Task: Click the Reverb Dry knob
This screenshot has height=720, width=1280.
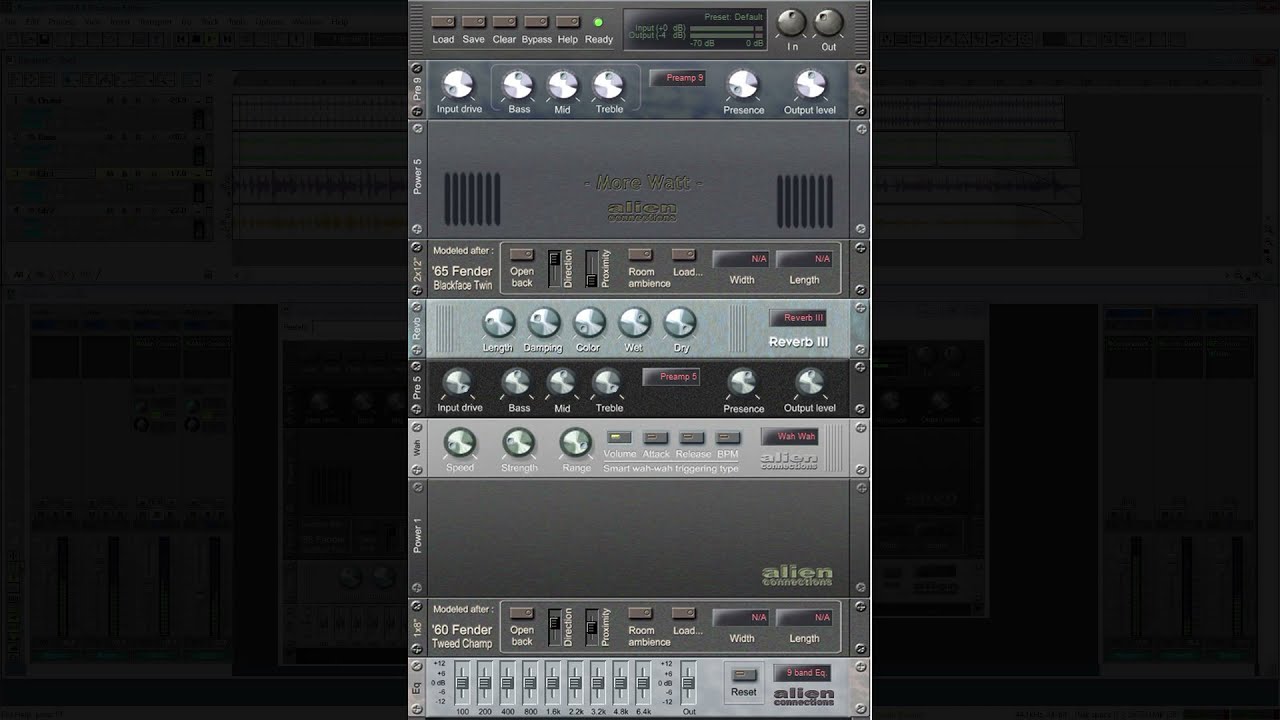Action: pos(680,323)
